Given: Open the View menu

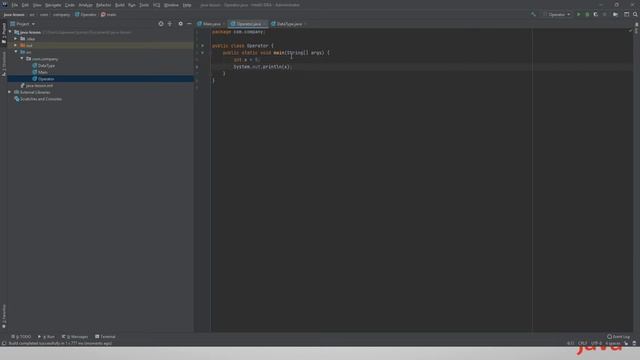Looking at the screenshot, I should (x=37, y=5).
